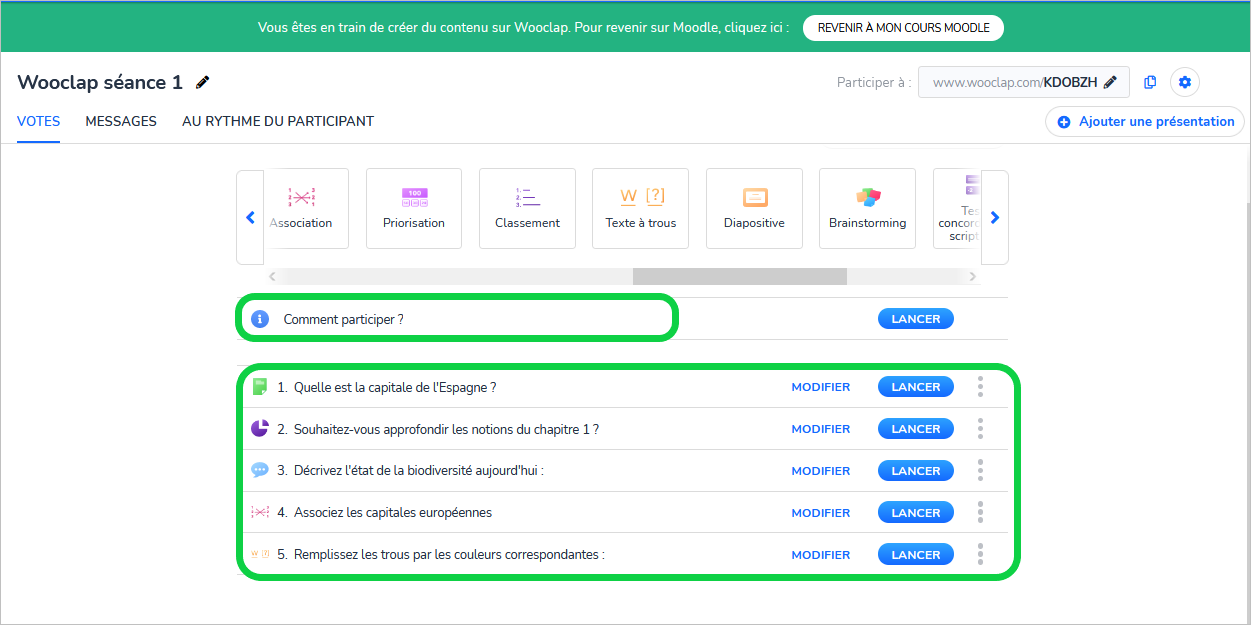Viewport: 1251px width, 625px height.
Task: Click Comment participer ? text
Action: [x=344, y=319]
